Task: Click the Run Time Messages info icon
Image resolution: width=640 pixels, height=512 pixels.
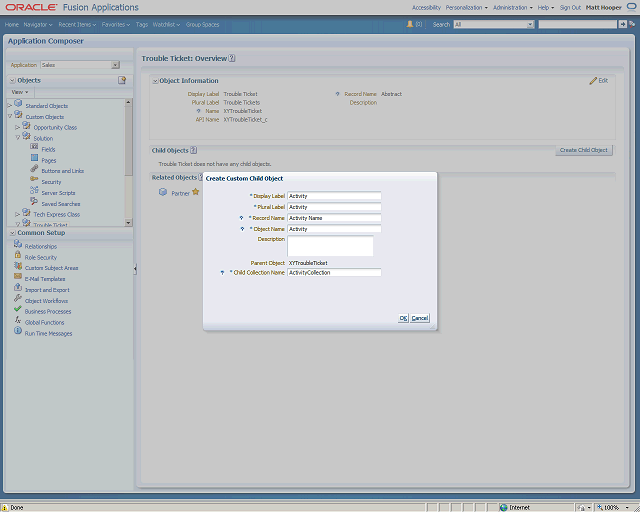Action: pyautogui.click(x=18, y=331)
